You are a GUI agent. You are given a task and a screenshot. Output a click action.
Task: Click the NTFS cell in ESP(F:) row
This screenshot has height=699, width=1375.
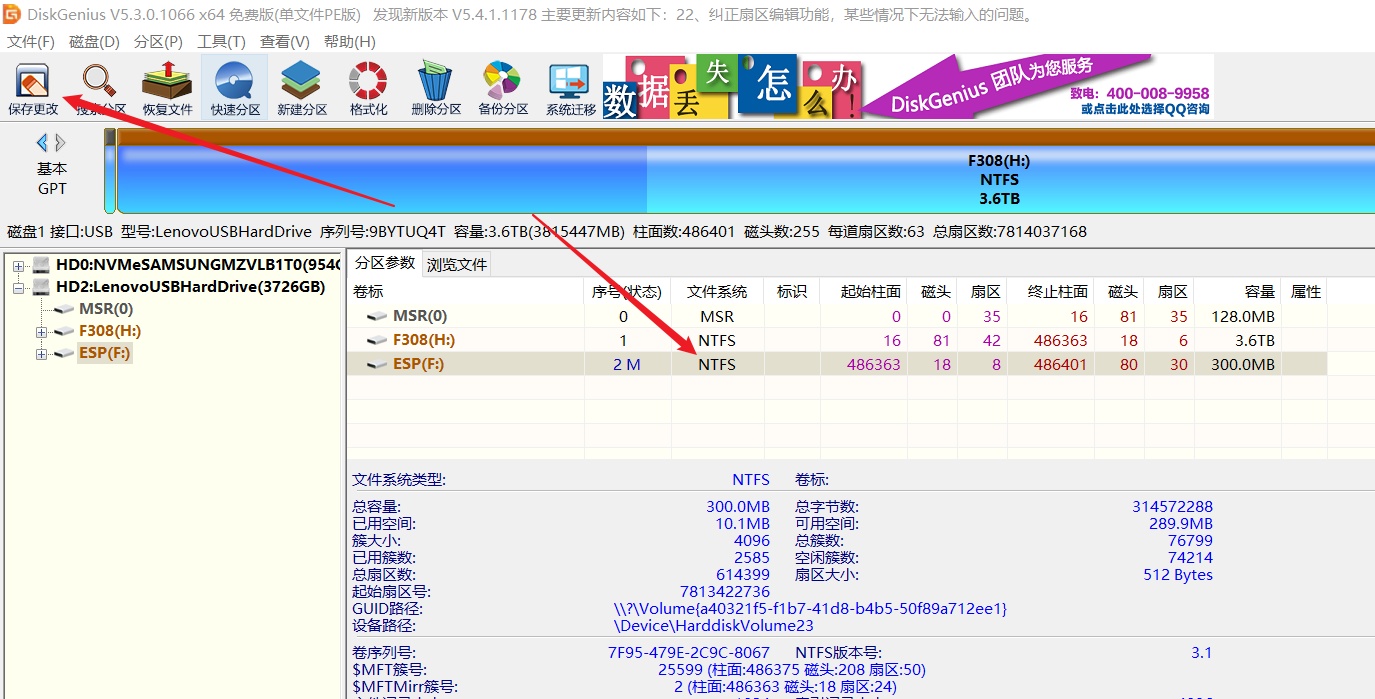pos(717,365)
